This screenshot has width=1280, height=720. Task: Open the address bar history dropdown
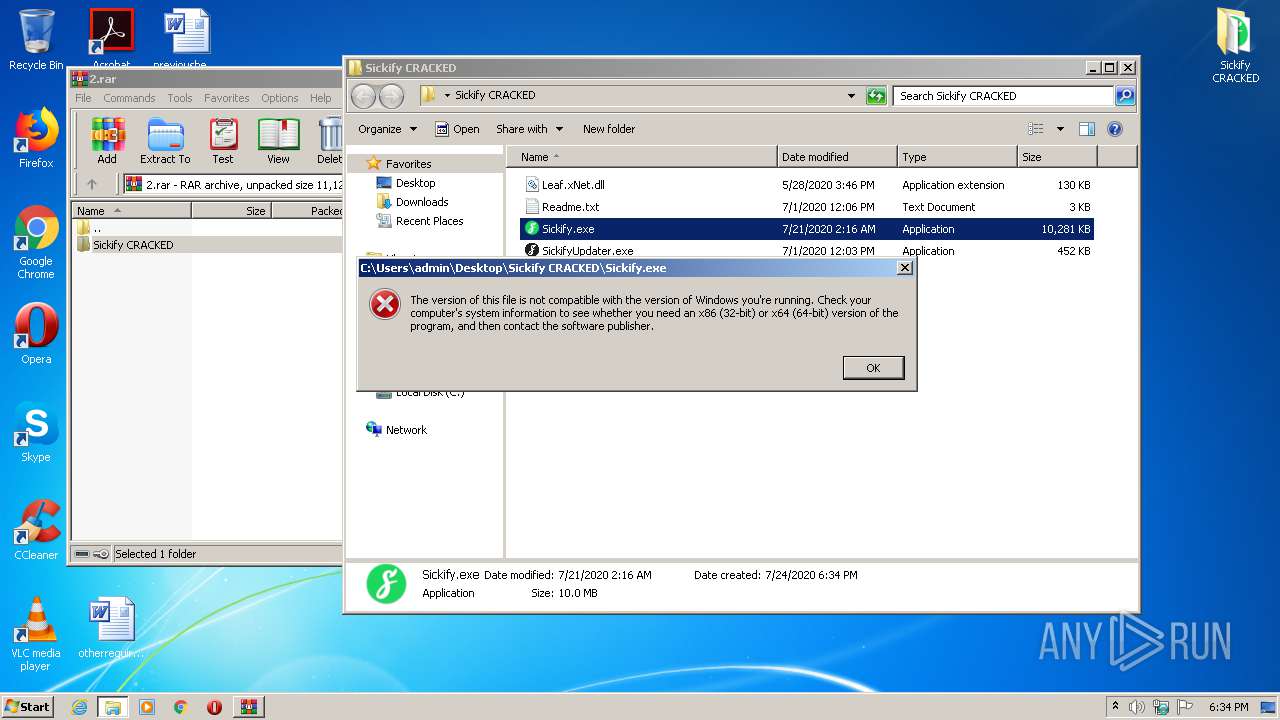(x=851, y=96)
